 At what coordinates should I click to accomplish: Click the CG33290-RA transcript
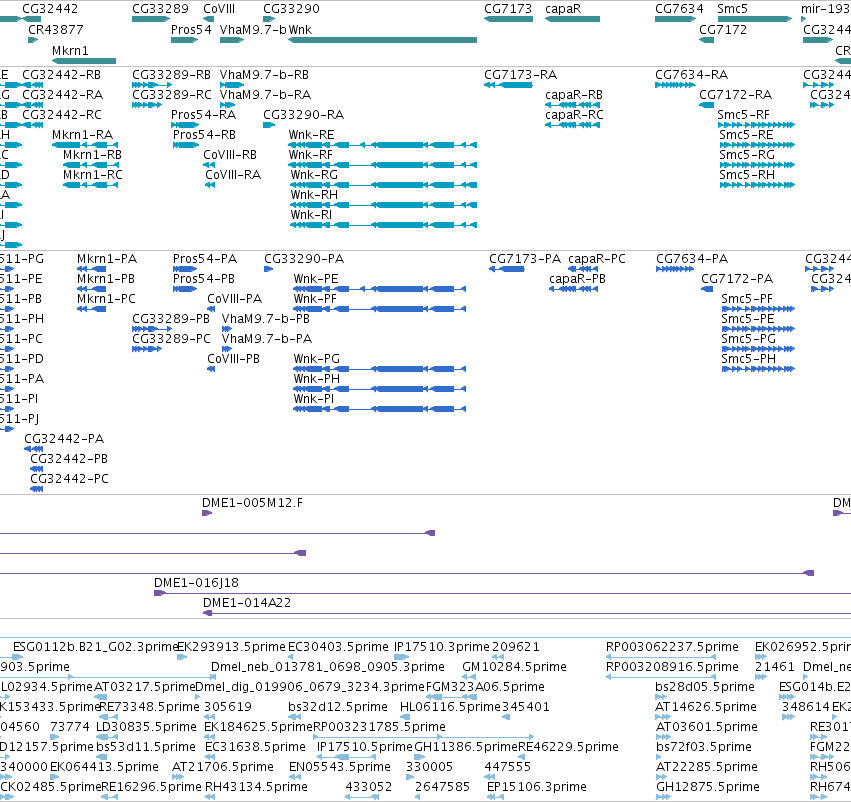click(269, 125)
